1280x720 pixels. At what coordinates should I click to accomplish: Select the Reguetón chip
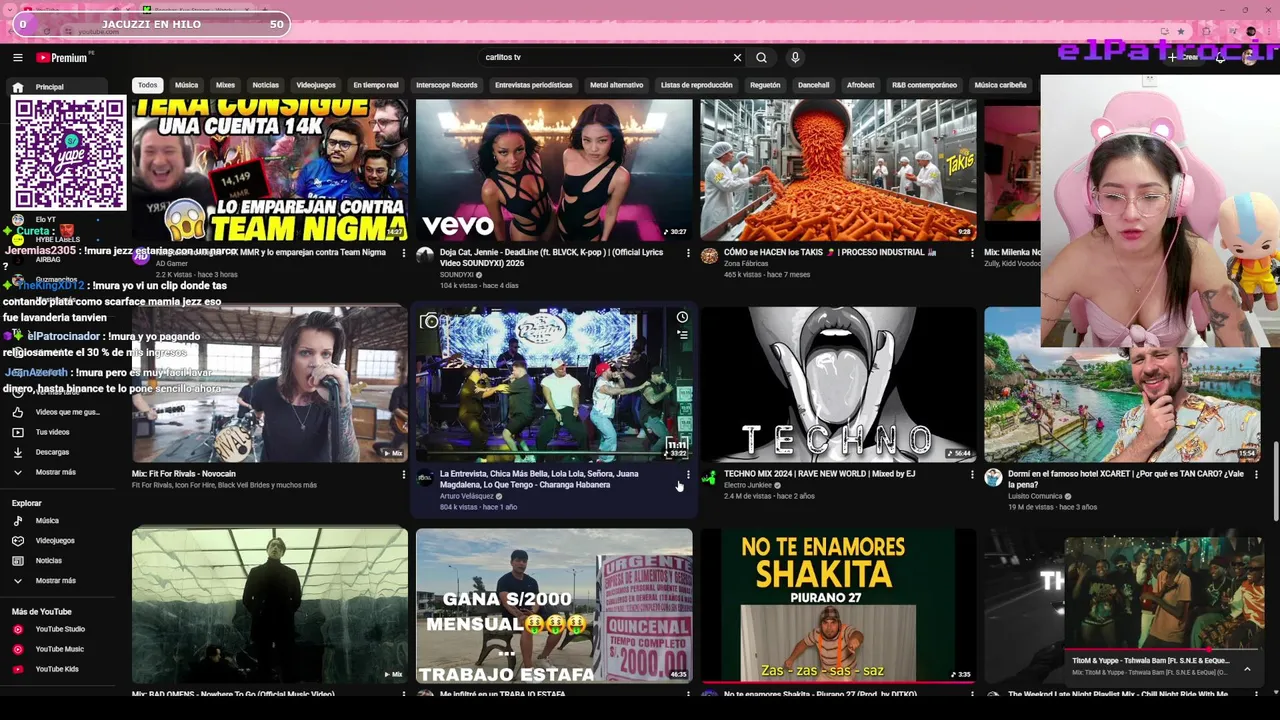(x=765, y=85)
